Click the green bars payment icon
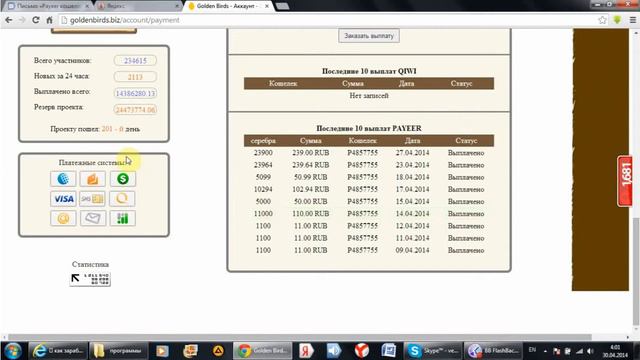The width and height of the screenshot is (640, 360). (122, 218)
